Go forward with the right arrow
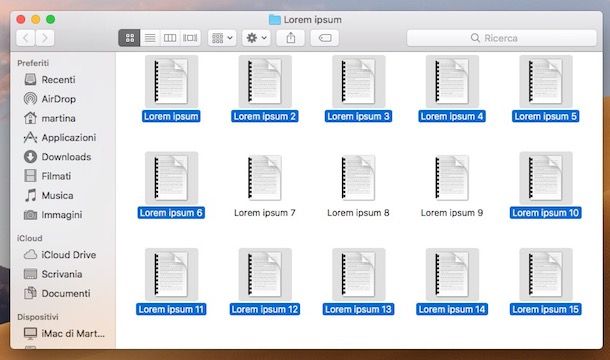Screen dimensions: 610x360 pos(45,38)
